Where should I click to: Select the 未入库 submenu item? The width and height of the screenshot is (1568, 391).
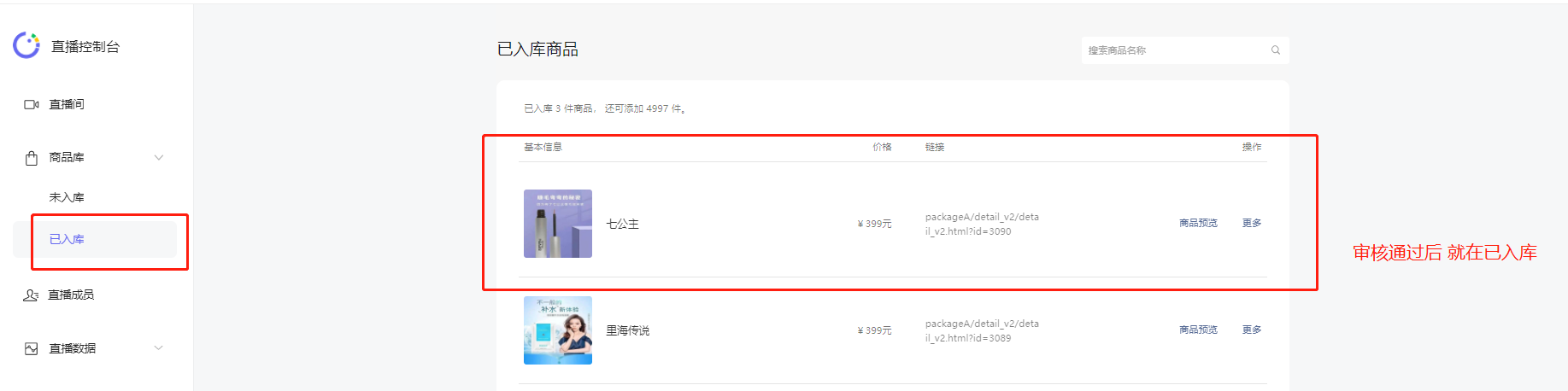[67, 197]
